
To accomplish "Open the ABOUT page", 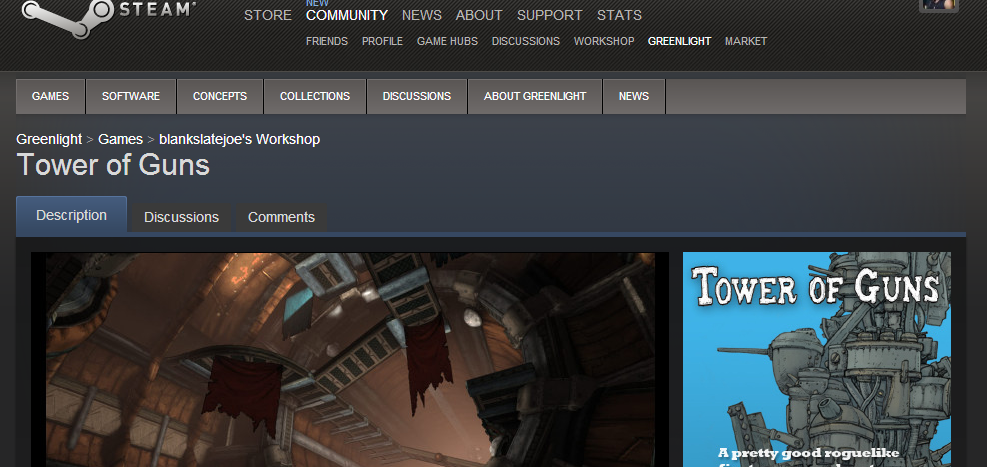I will click(479, 15).
